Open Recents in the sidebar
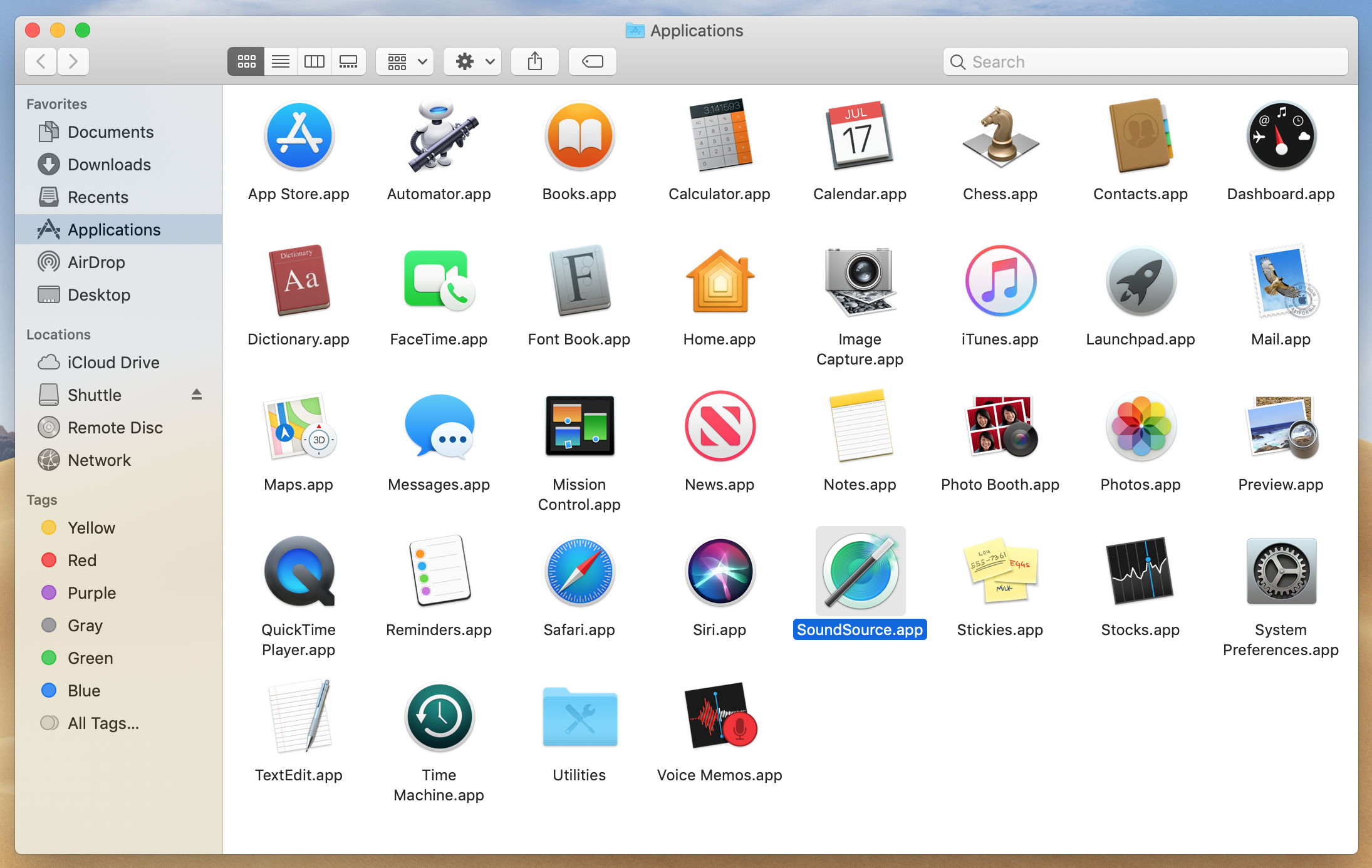Viewport: 1372px width, 868px height. pyautogui.click(x=119, y=197)
